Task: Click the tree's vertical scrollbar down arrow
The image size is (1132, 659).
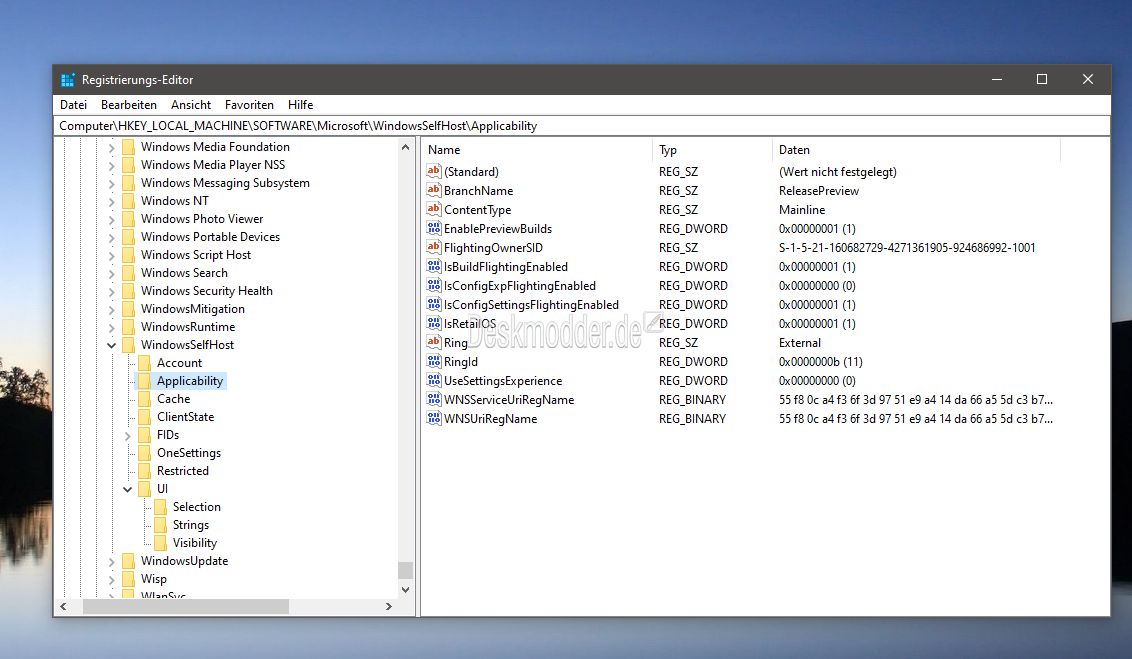Action: 406,590
